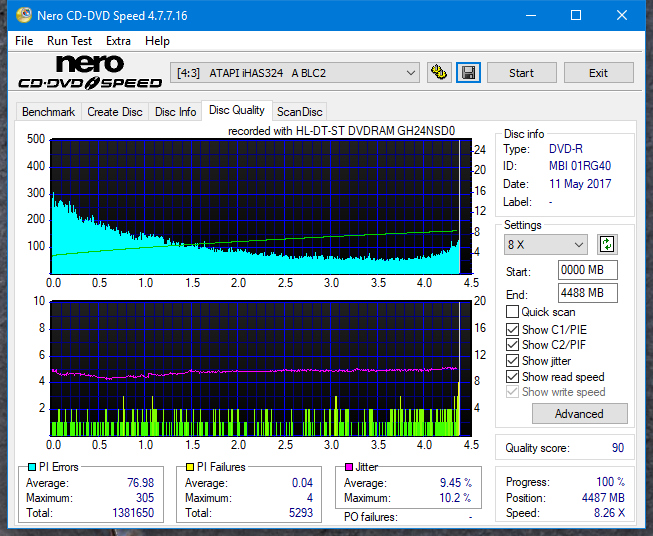Open the Help menu
Viewport: 653px width, 536px height.
157,41
